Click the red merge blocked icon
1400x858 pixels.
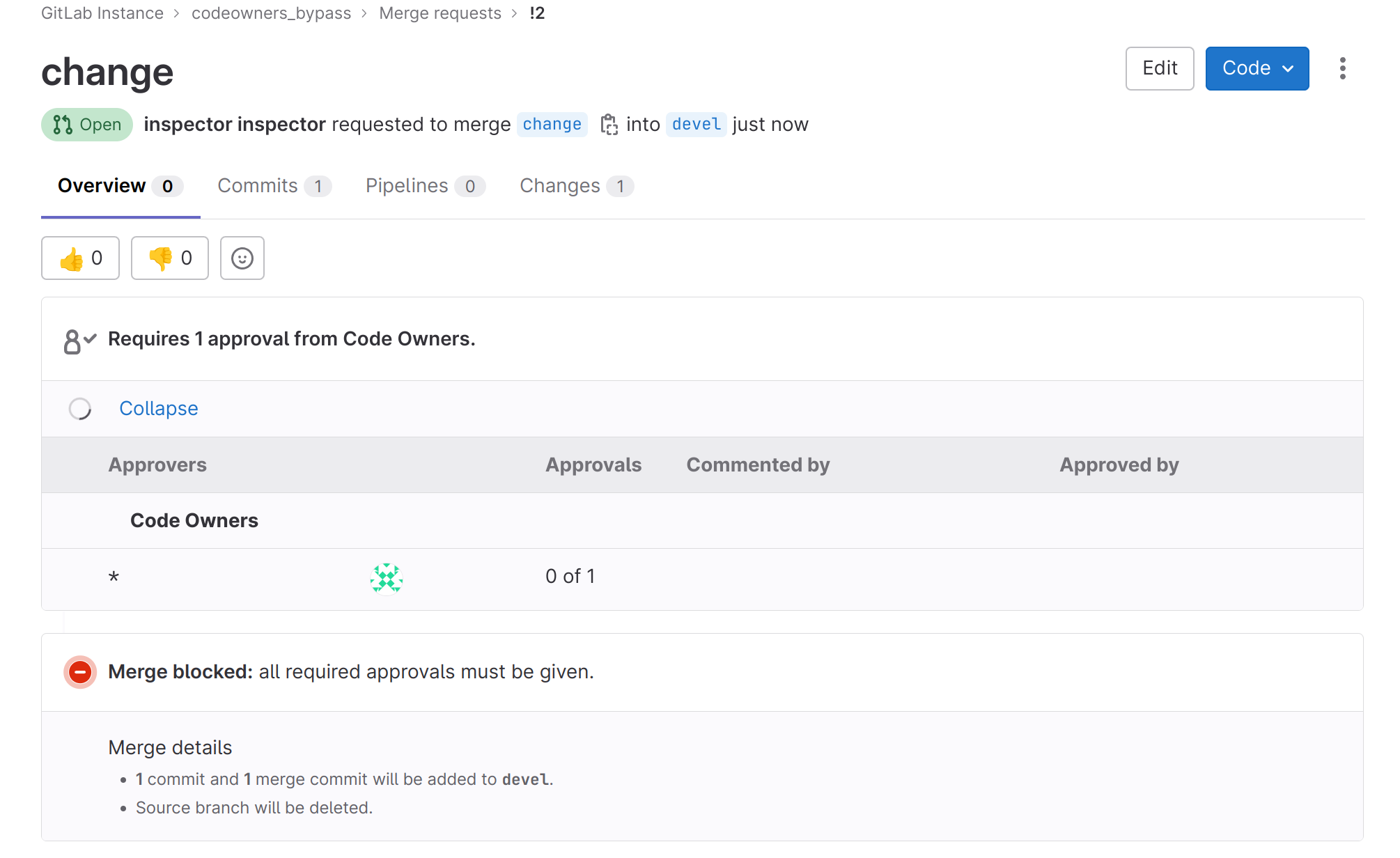tap(80, 672)
